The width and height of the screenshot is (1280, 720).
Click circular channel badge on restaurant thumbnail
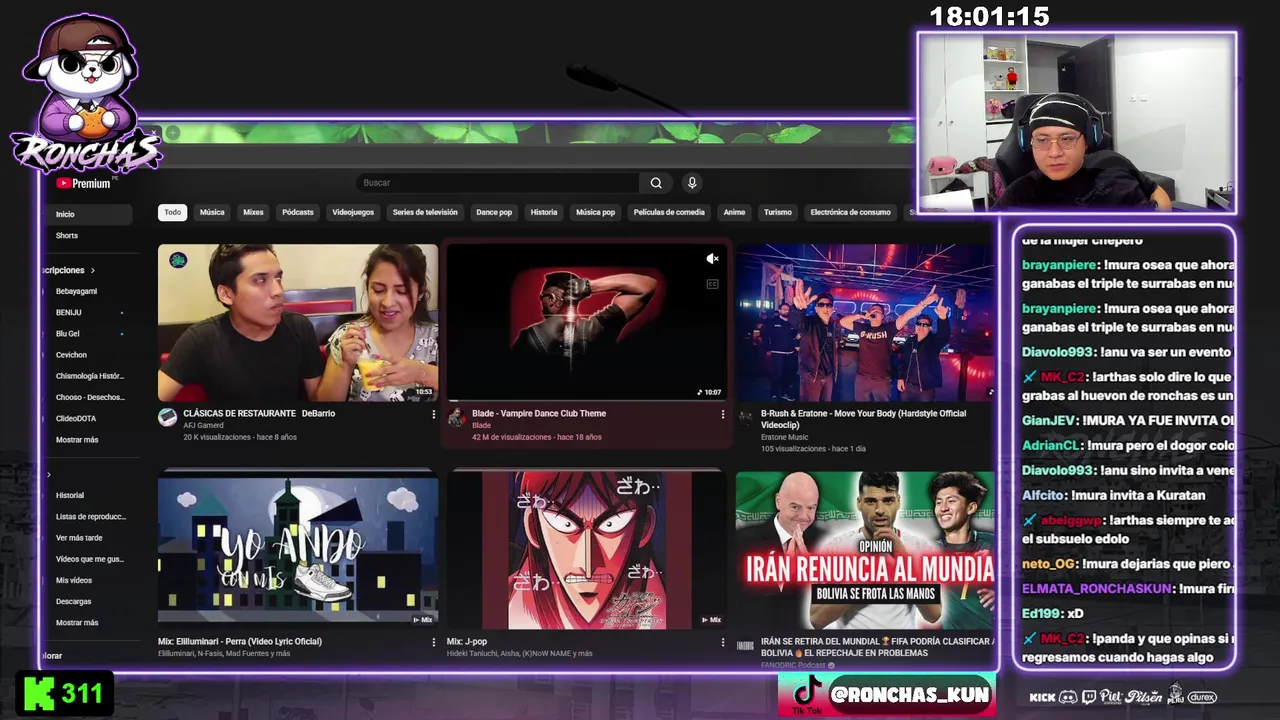pos(178,260)
